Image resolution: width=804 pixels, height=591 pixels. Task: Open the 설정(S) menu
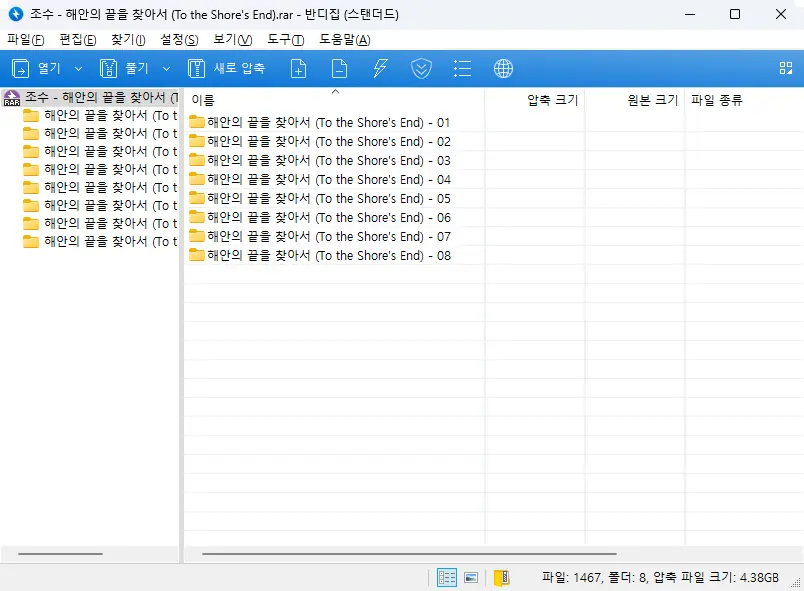coord(178,40)
